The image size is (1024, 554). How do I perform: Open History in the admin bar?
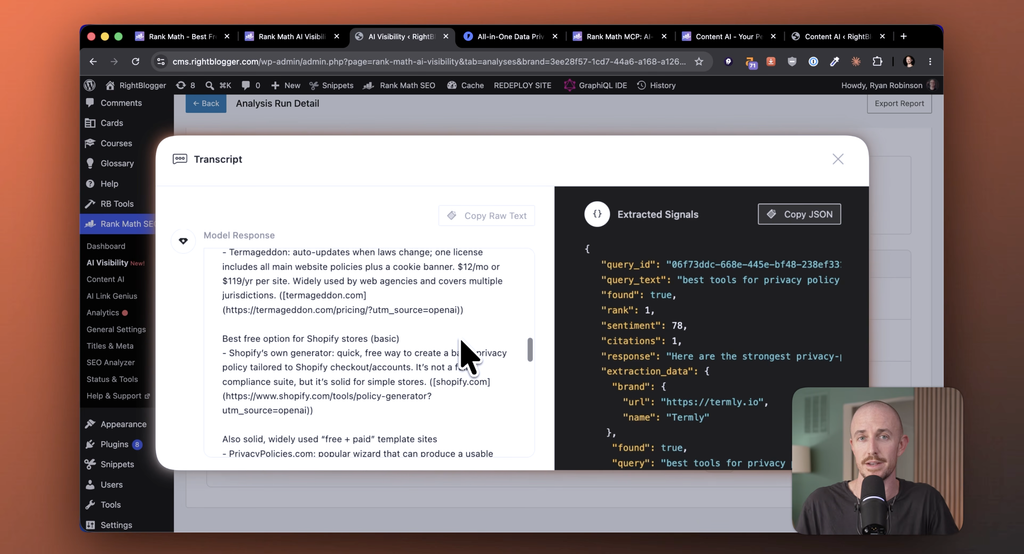tap(656, 86)
